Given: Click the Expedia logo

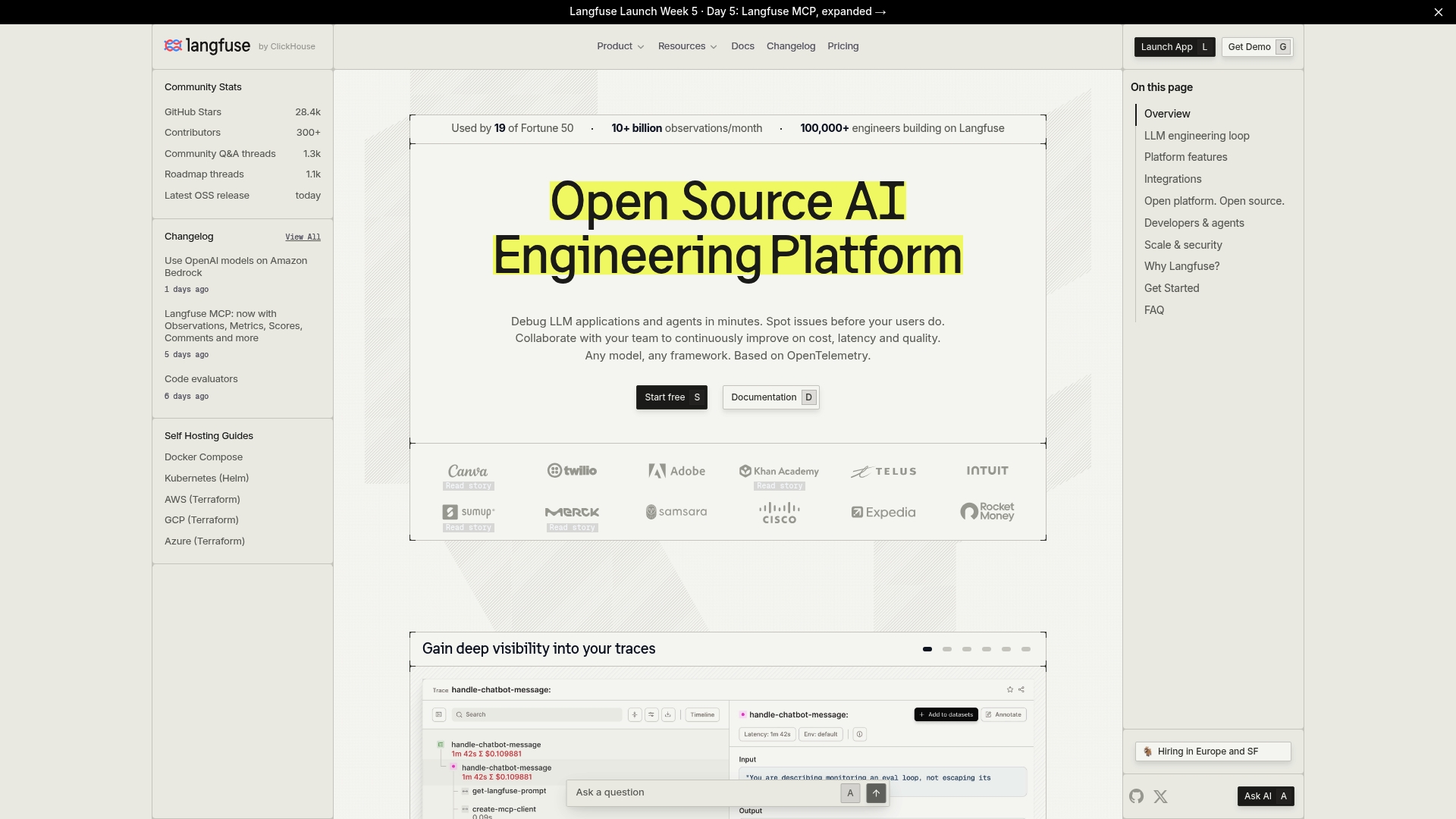Looking at the screenshot, I should pos(883,513).
